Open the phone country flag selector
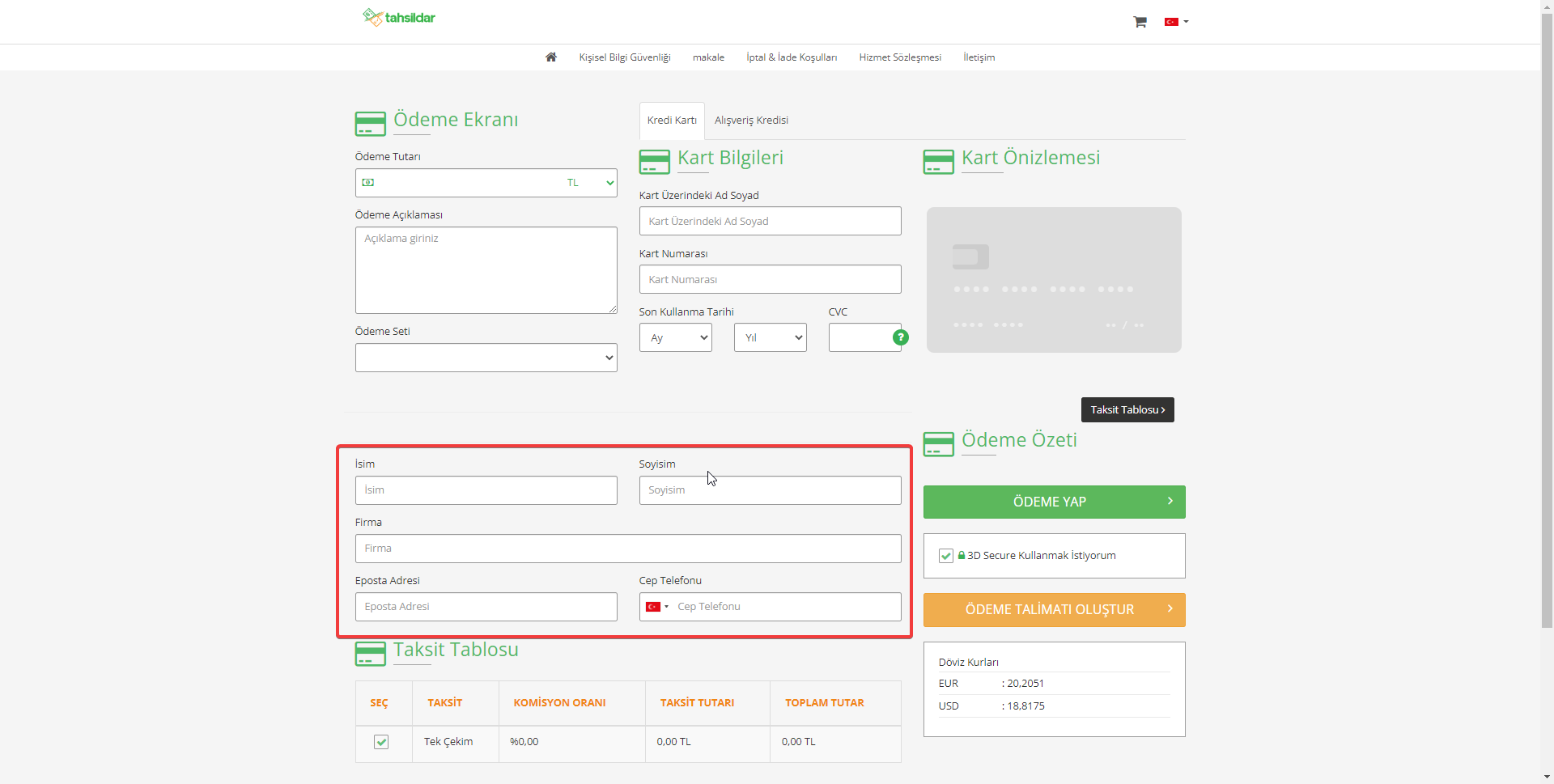1554x784 pixels. [657, 607]
